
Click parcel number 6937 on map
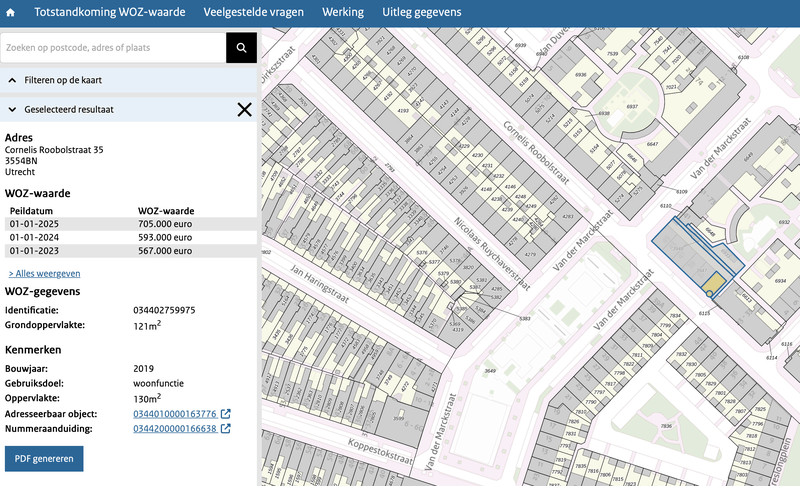[x=632, y=107]
